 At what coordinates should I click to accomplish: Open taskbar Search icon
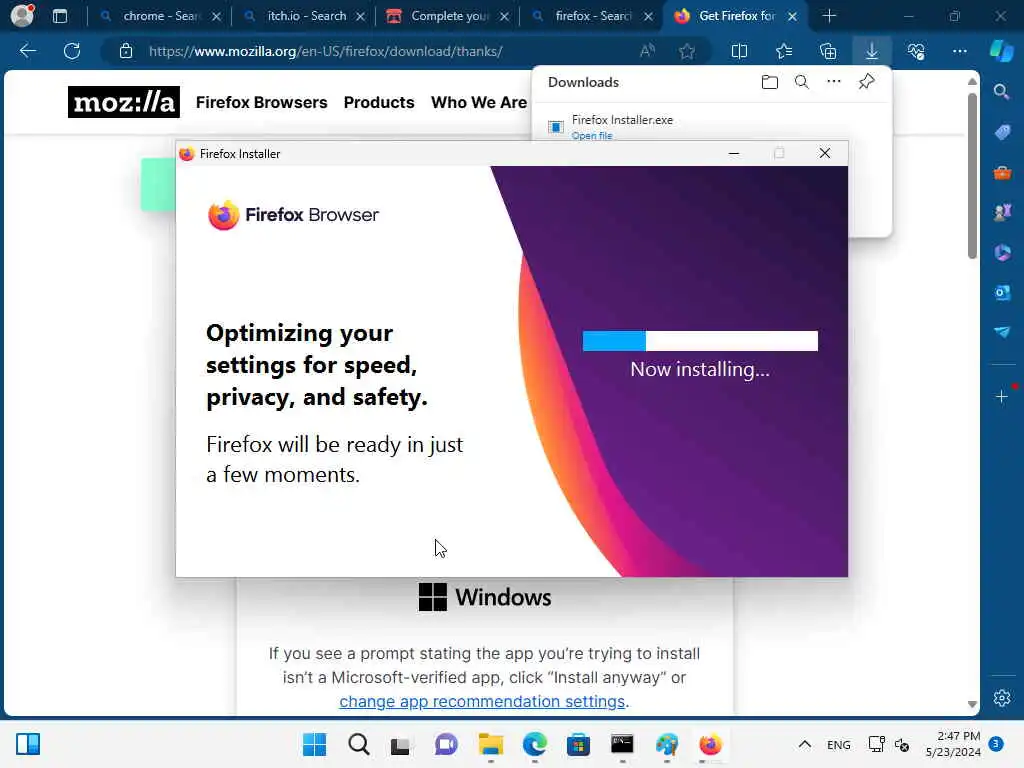pyautogui.click(x=359, y=744)
